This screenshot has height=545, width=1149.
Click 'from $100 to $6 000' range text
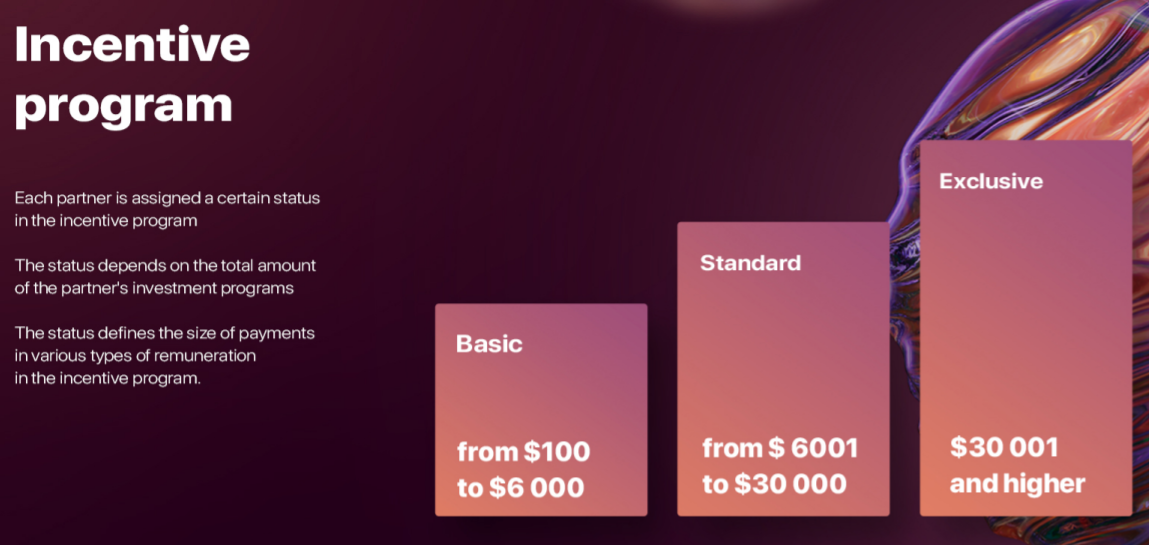click(523, 470)
